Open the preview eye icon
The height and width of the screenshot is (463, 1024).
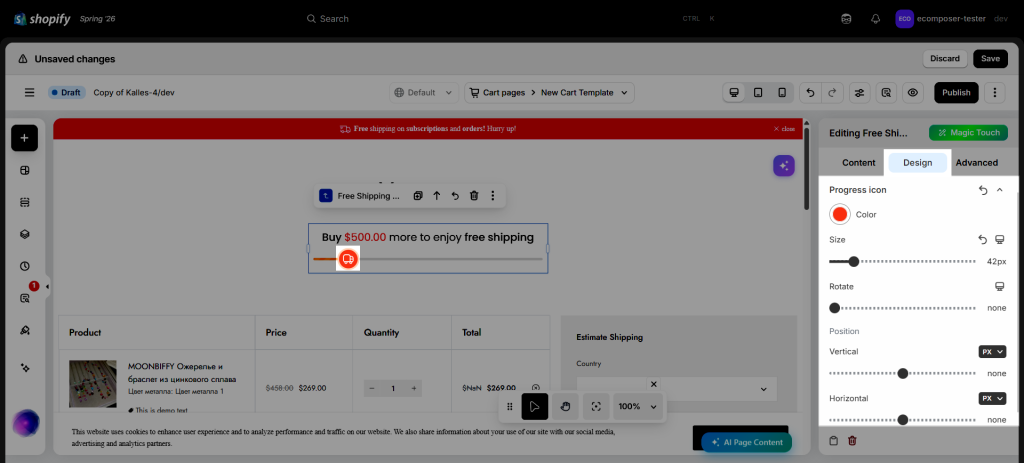913,93
